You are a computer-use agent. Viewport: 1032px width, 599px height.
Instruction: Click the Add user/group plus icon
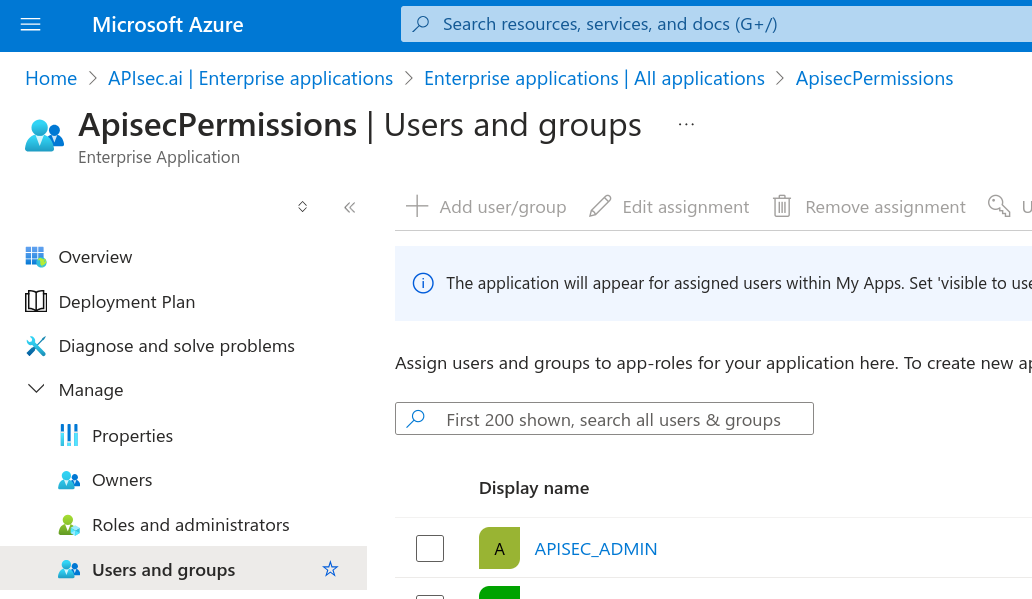pos(416,206)
